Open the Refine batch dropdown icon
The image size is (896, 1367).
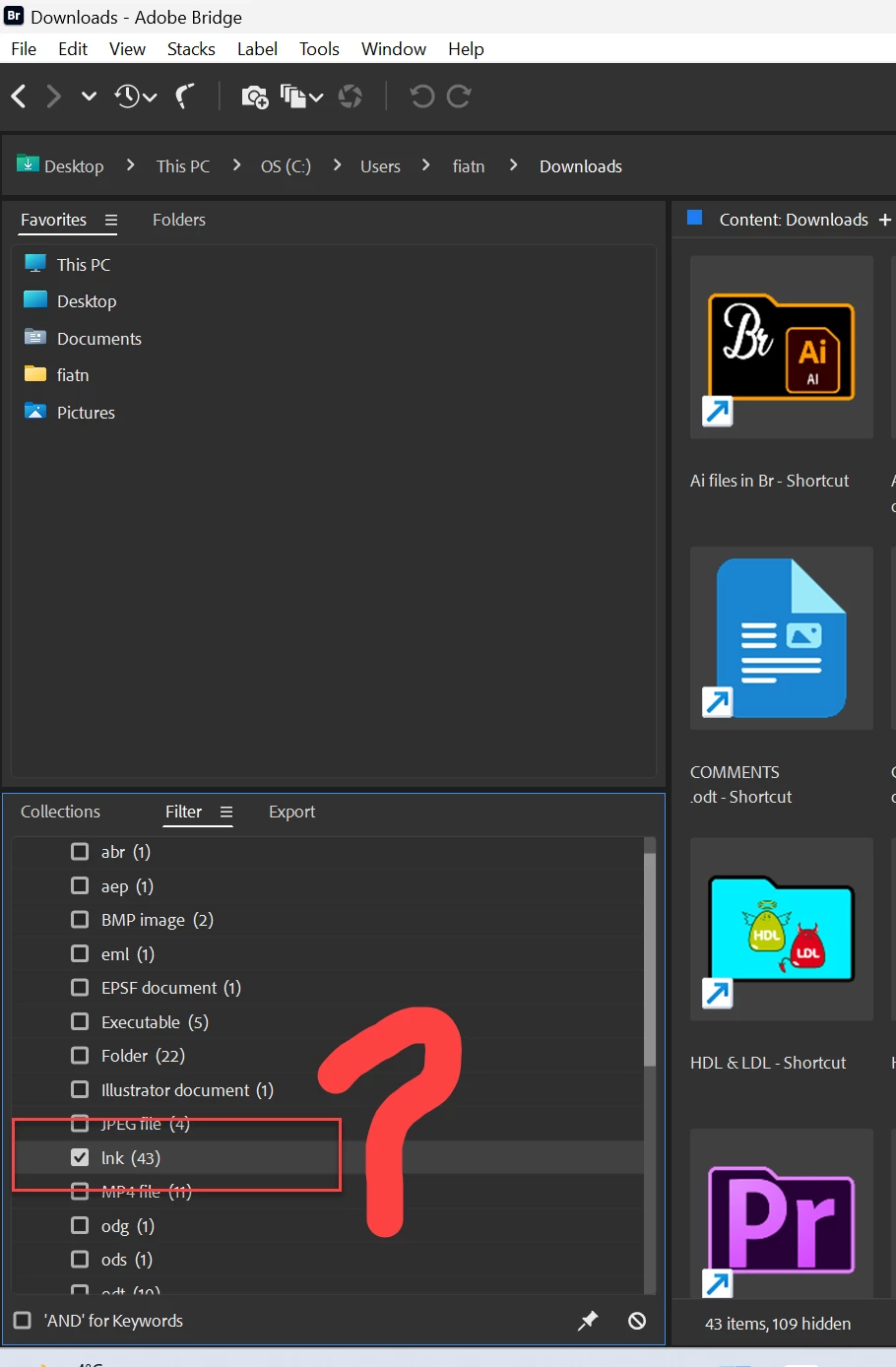point(301,96)
